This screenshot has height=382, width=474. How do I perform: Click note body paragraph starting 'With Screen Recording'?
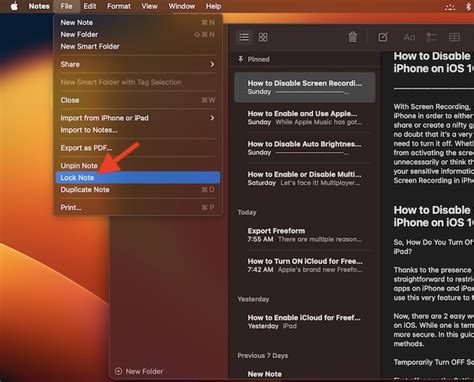tap(433, 143)
